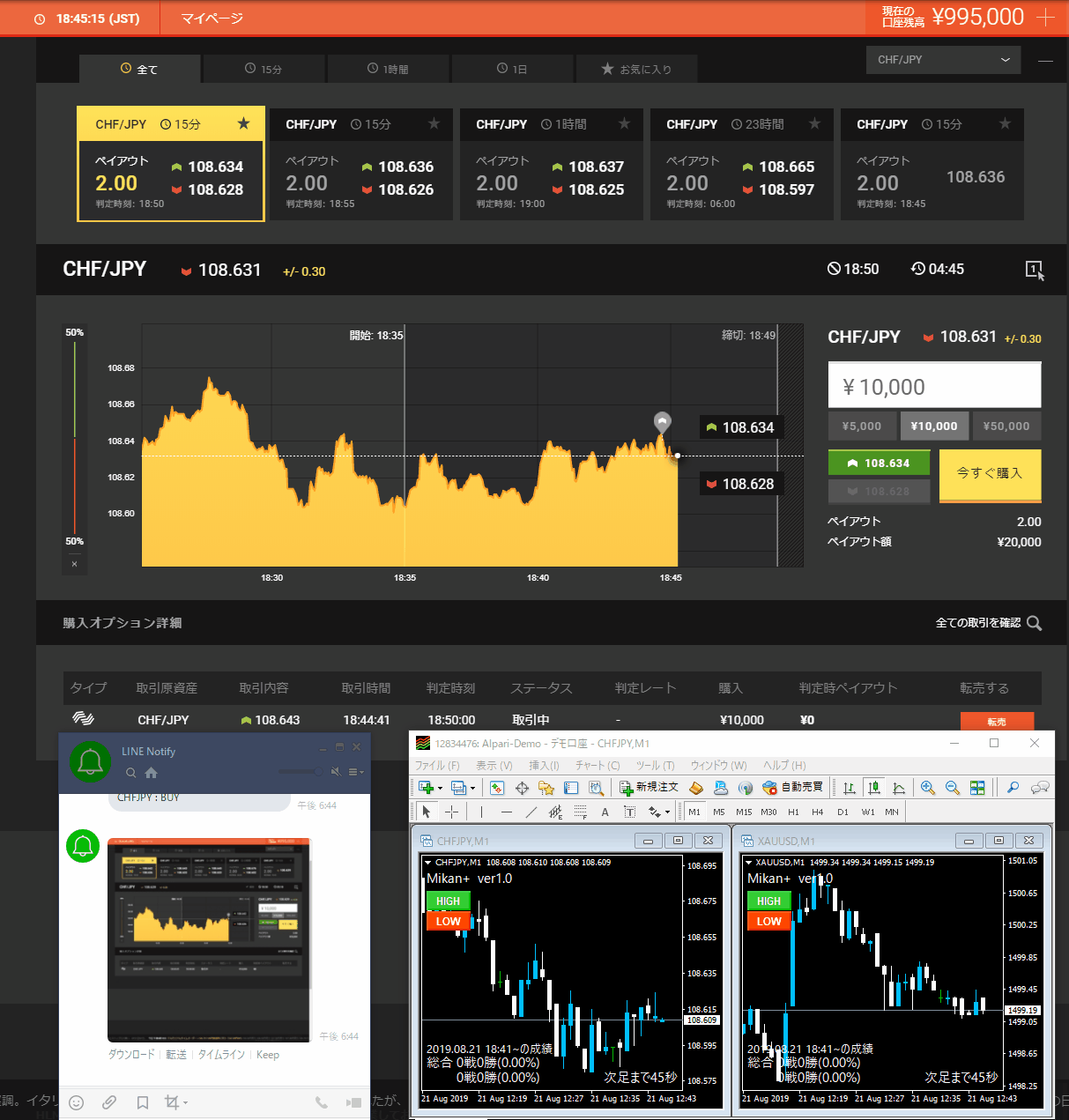Select Fibonacci retracement tool
This screenshot has height=1120, width=1069.
(x=580, y=812)
